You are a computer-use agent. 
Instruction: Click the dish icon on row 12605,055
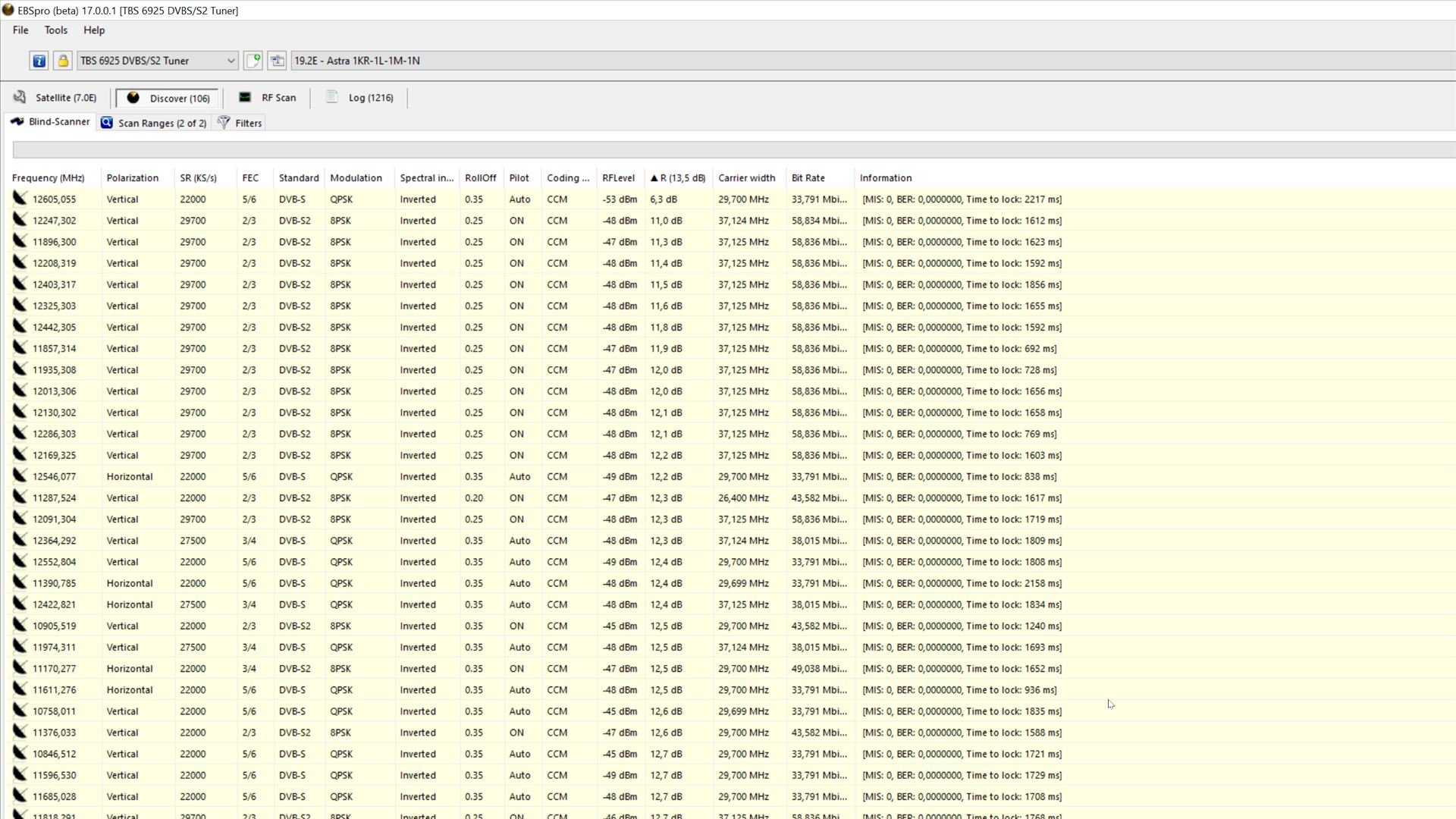20,199
